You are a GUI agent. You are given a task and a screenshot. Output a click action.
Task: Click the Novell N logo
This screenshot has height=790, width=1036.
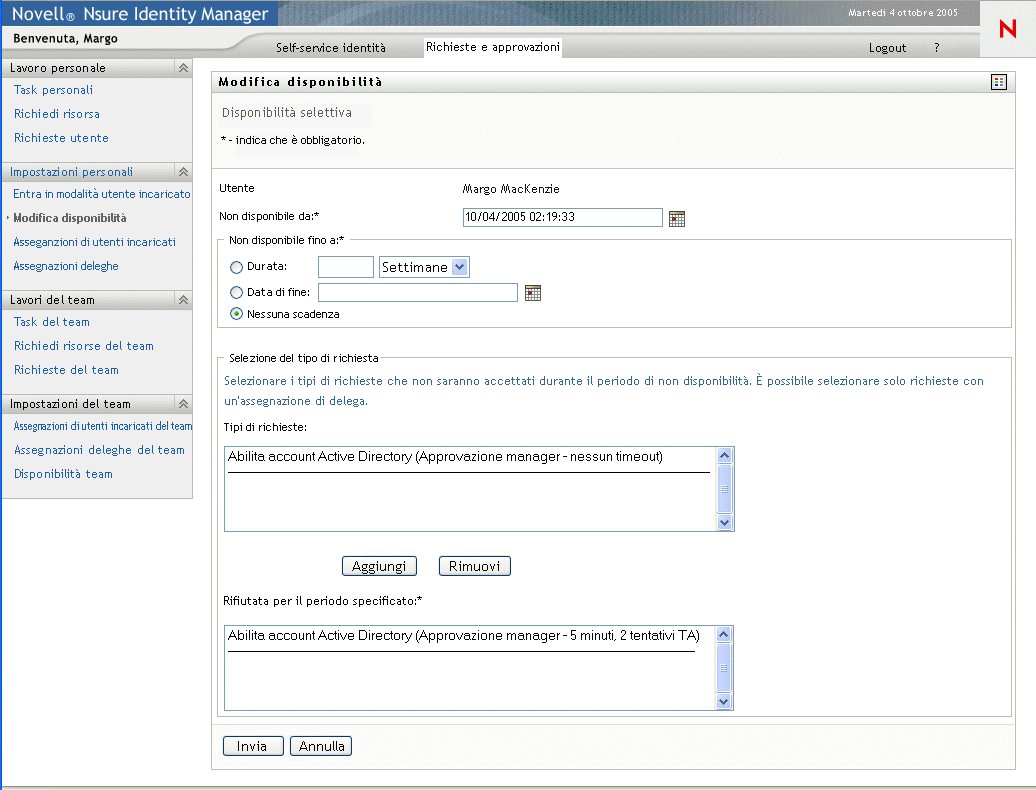(x=1007, y=30)
